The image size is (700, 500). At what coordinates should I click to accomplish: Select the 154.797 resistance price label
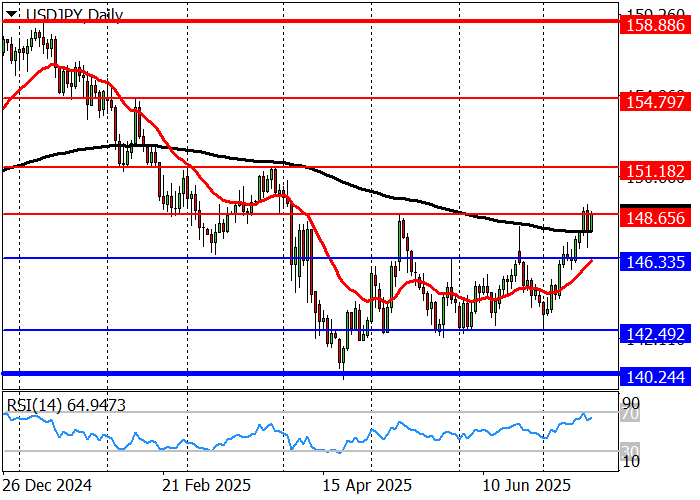(655, 102)
